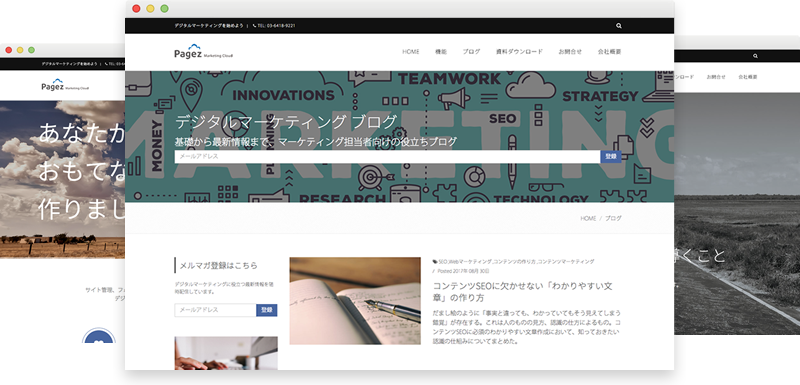Viewport: 800px width, 385px height.
Task: Open the 会社概要 menu item in front window
Action: pos(609,52)
